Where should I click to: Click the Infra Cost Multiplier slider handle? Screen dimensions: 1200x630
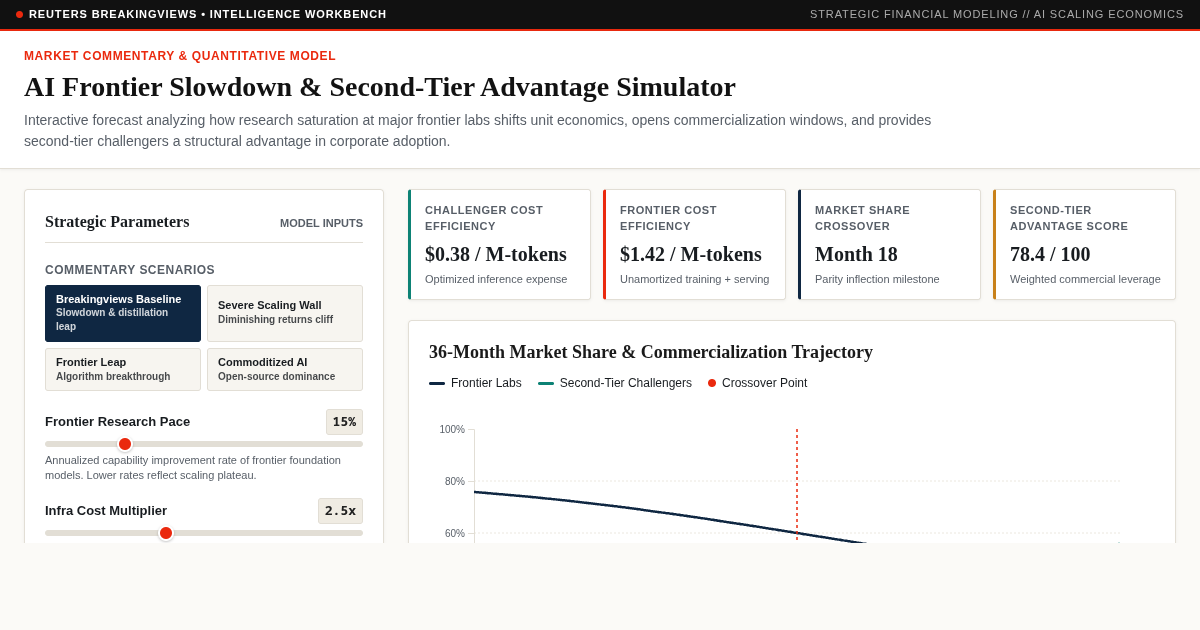point(166,533)
